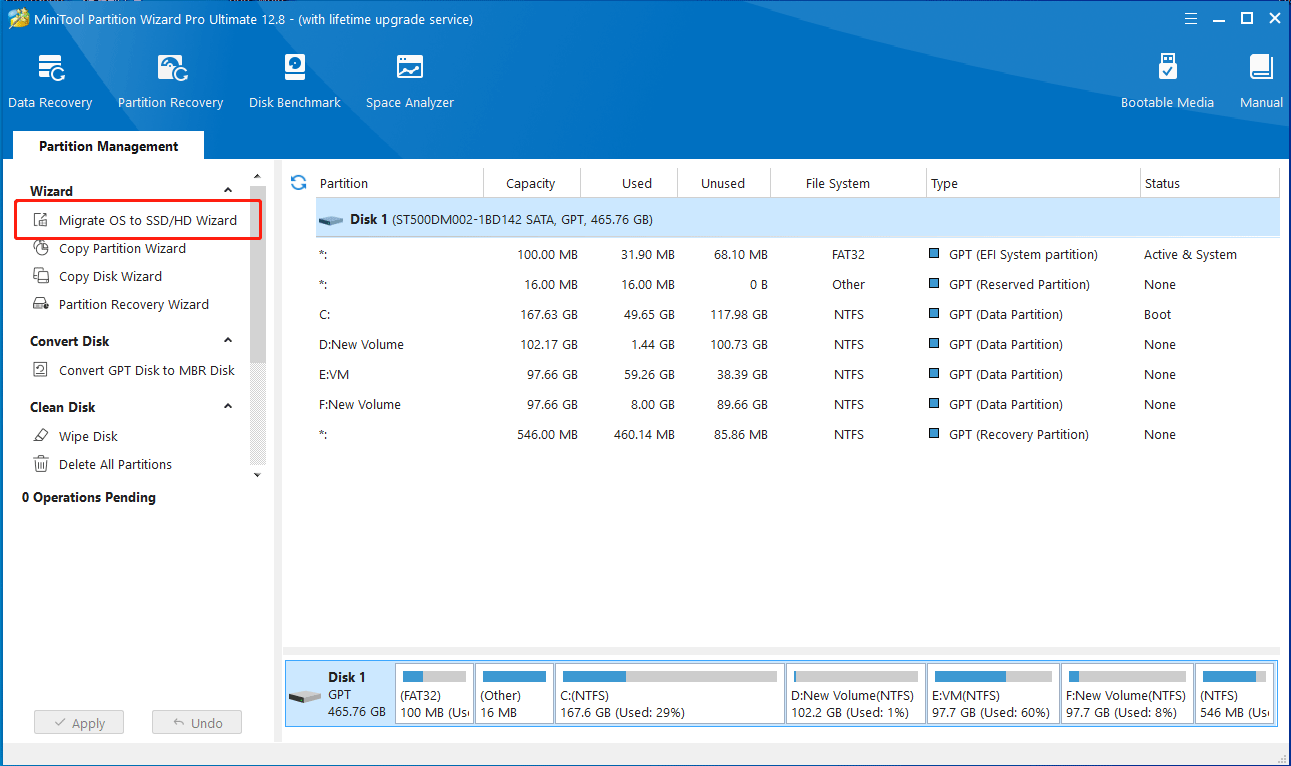1291x766 pixels.
Task: Select the GPT Recovery Partition row
Action: pyautogui.click(x=797, y=434)
